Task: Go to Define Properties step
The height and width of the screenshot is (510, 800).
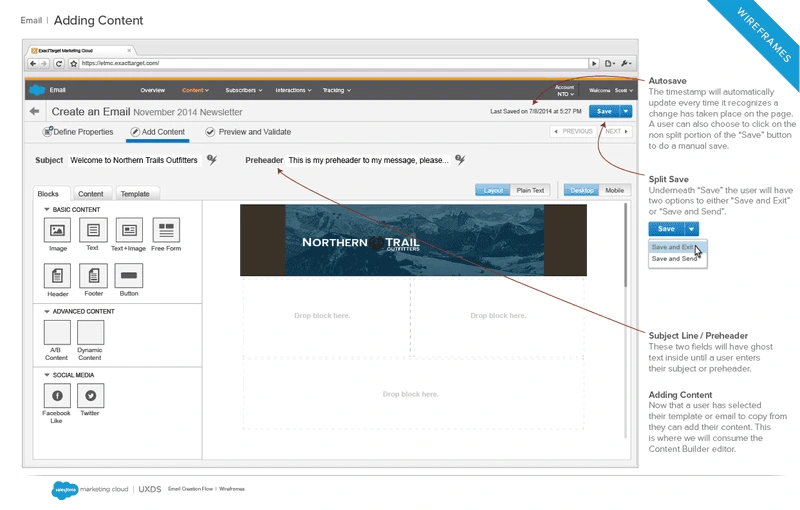Action: pos(78,132)
